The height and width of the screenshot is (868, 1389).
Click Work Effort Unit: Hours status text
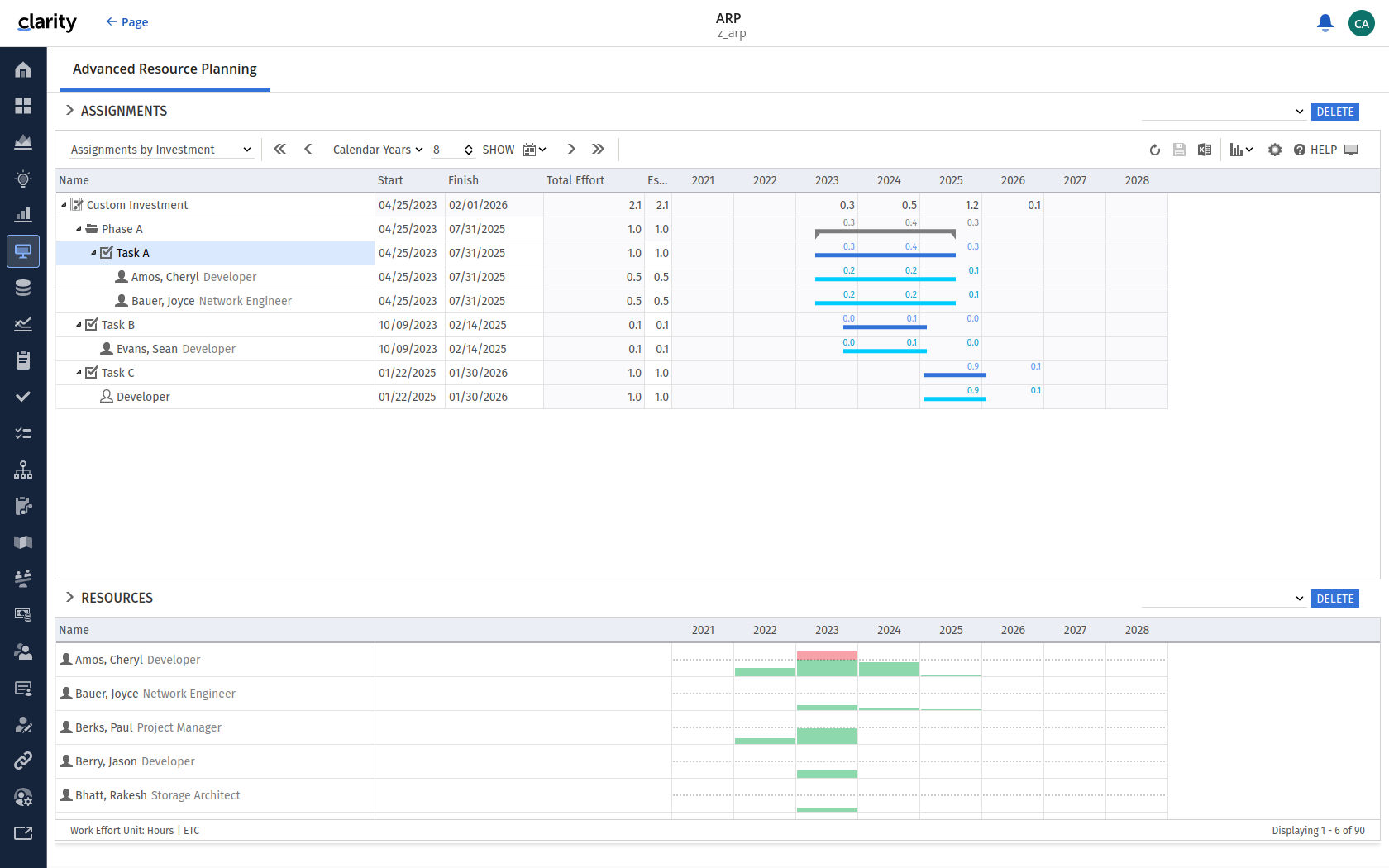click(122, 831)
